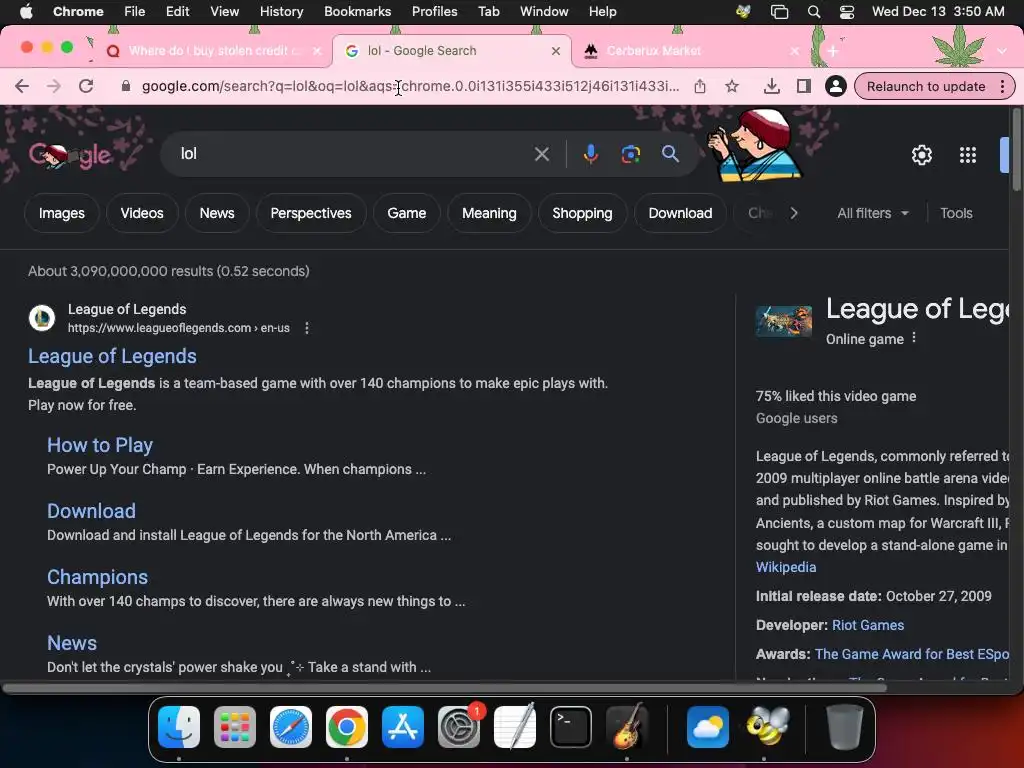
Task: Open the Wikipedia link in knowledge panel
Action: [x=786, y=567]
